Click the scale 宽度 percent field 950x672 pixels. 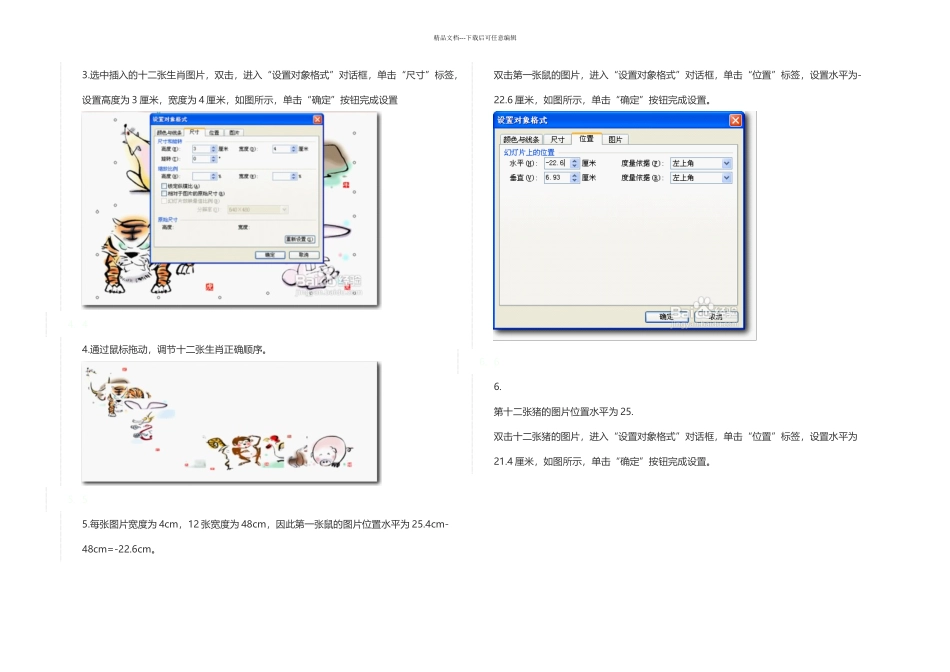(x=282, y=176)
